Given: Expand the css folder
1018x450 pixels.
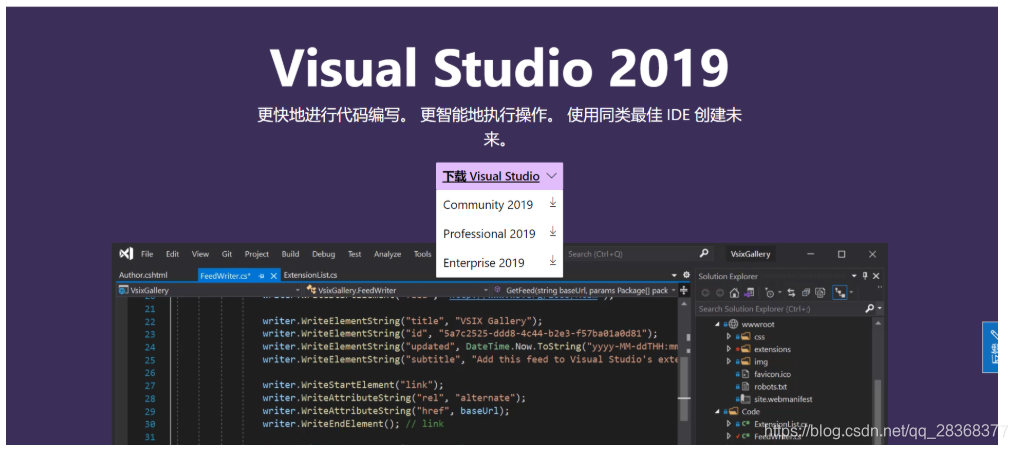Looking at the screenshot, I should tap(728, 336).
